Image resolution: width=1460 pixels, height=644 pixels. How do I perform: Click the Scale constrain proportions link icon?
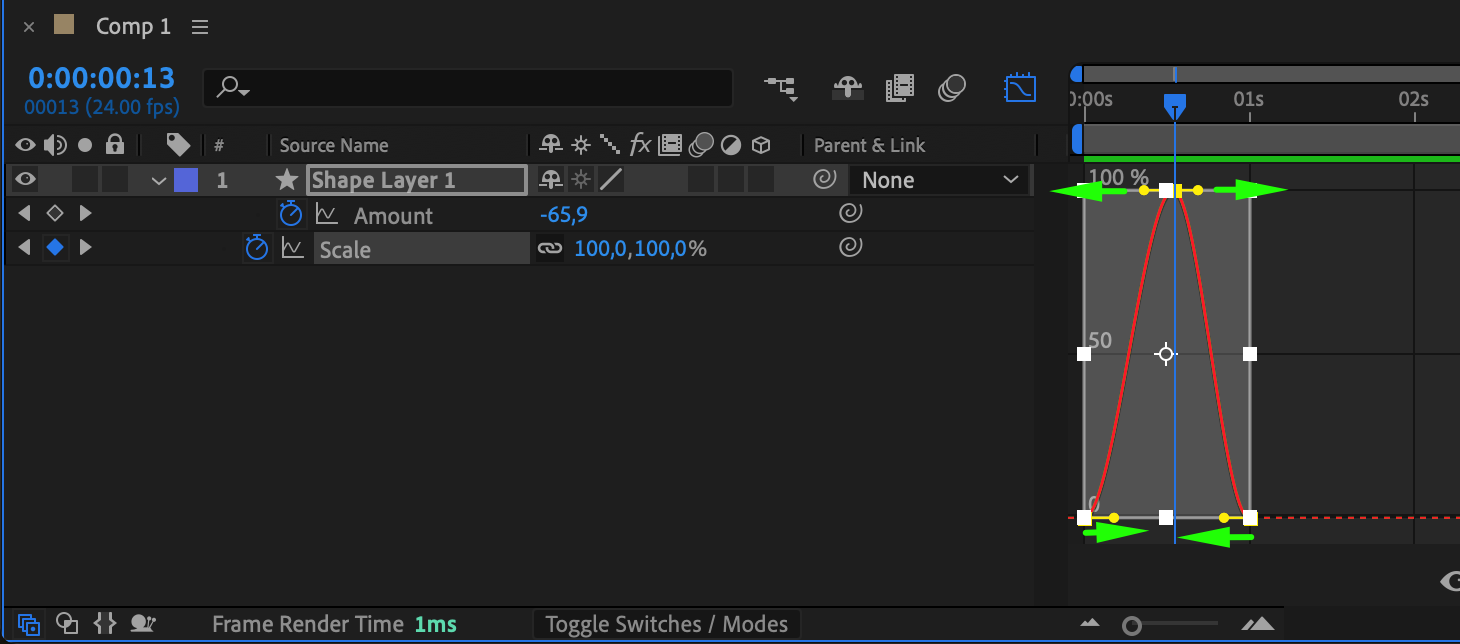coord(550,248)
